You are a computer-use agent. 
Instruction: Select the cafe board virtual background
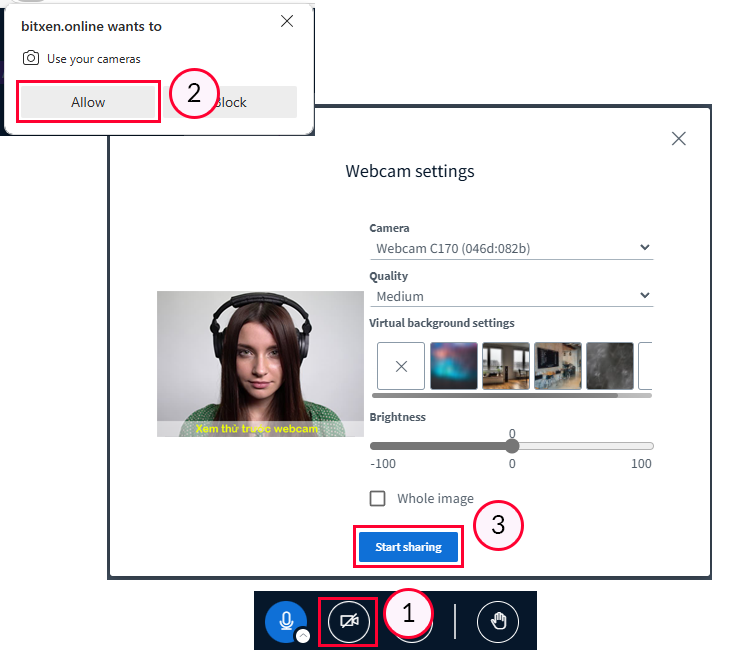click(557, 366)
